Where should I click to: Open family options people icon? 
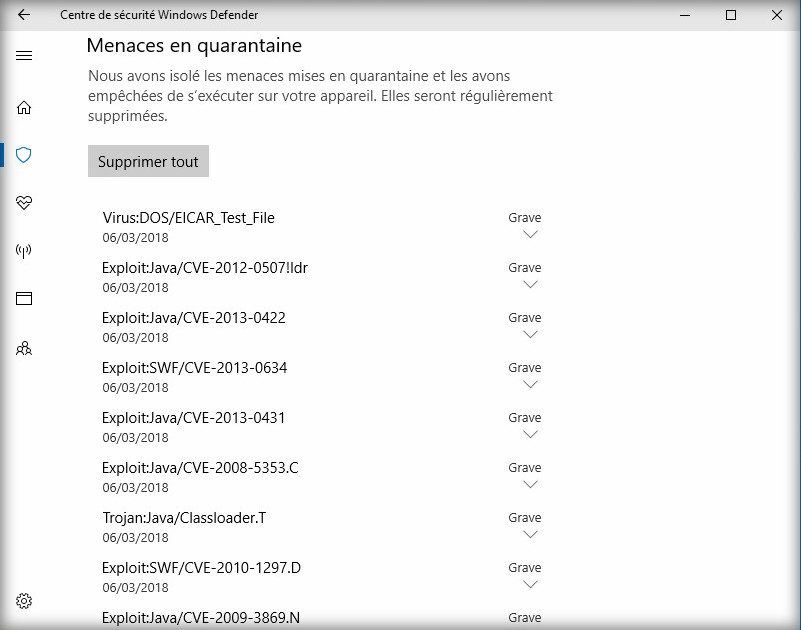[x=24, y=349]
